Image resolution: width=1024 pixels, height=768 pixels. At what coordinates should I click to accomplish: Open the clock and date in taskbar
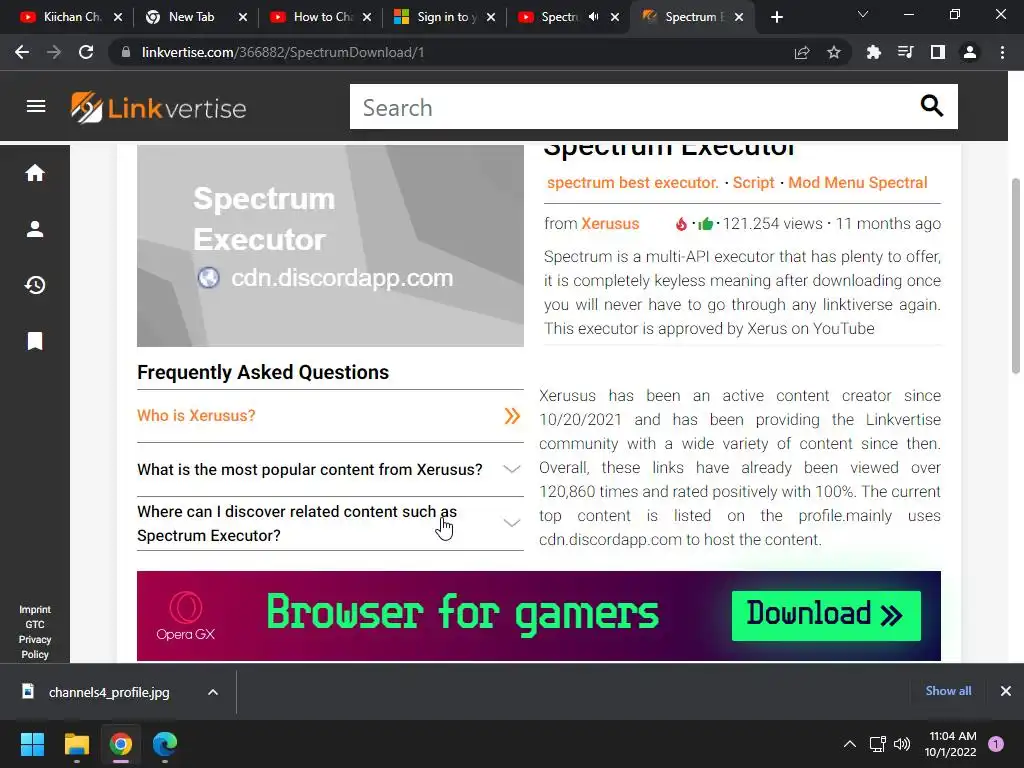point(951,744)
